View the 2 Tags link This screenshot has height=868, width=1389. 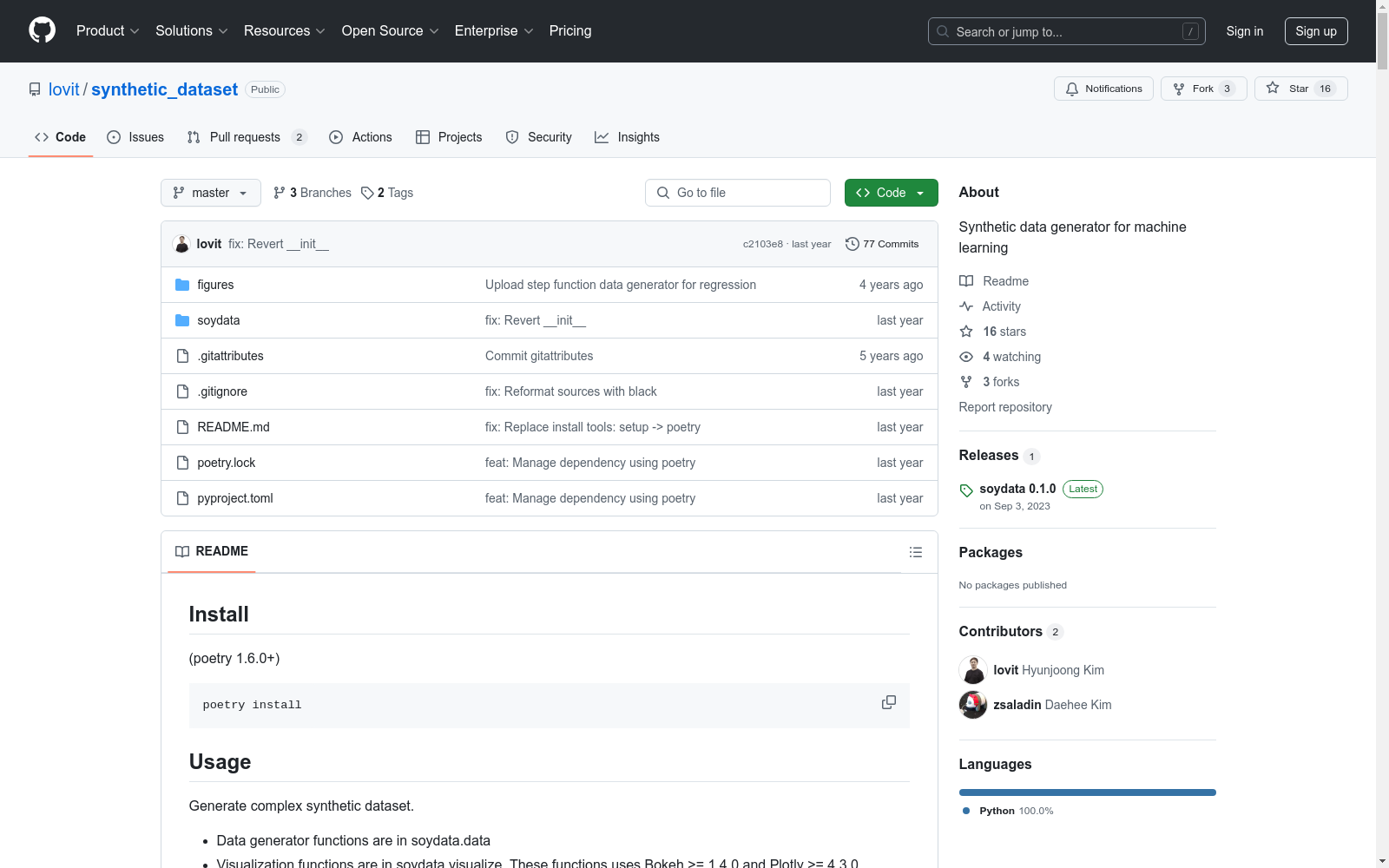(387, 193)
